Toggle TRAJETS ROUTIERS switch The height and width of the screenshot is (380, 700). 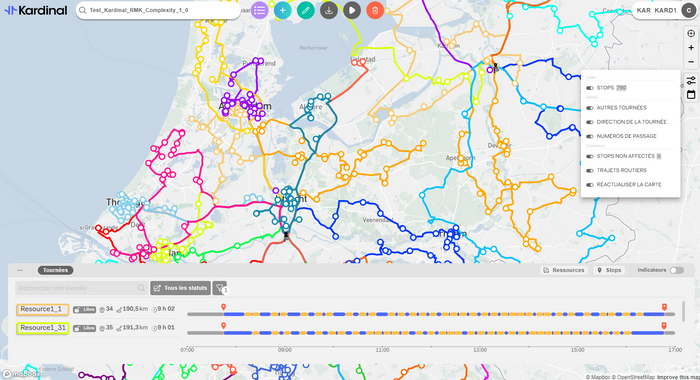pyautogui.click(x=590, y=171)
